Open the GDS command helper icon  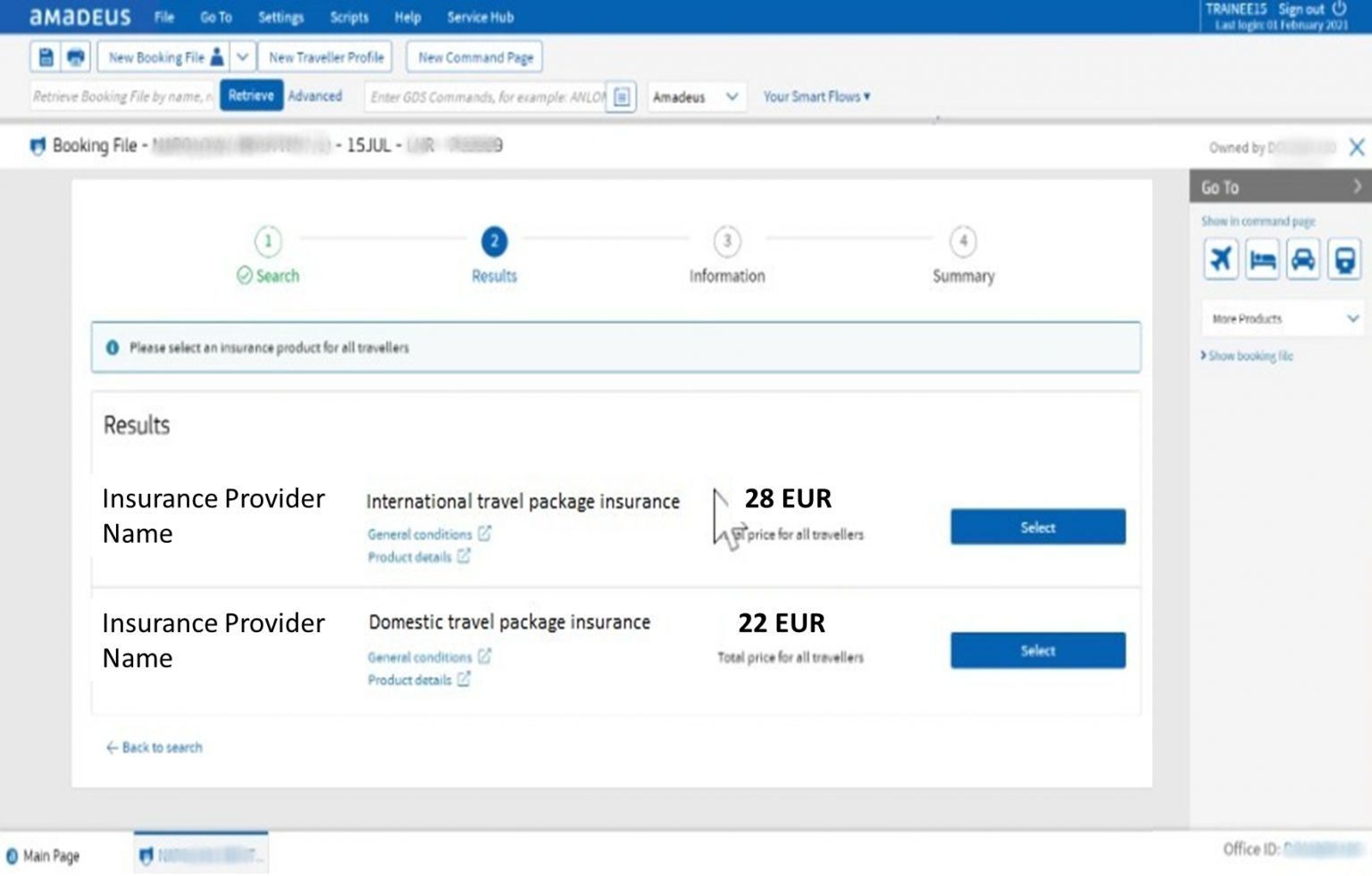pyautogui.click(x=623, y=96)
